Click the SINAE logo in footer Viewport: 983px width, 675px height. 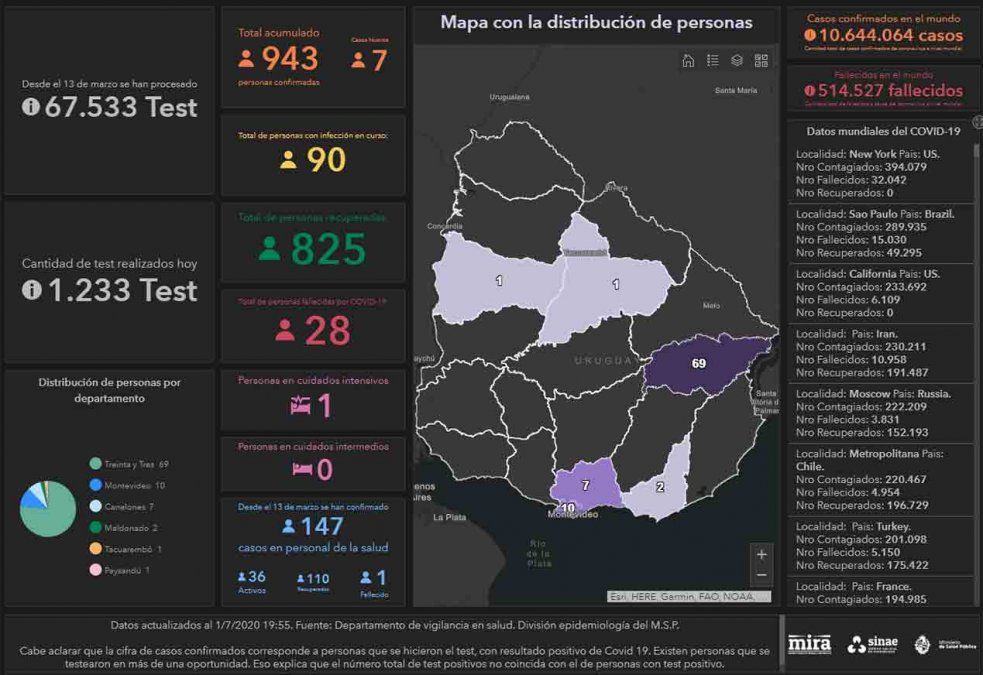(x=870, y=644)
